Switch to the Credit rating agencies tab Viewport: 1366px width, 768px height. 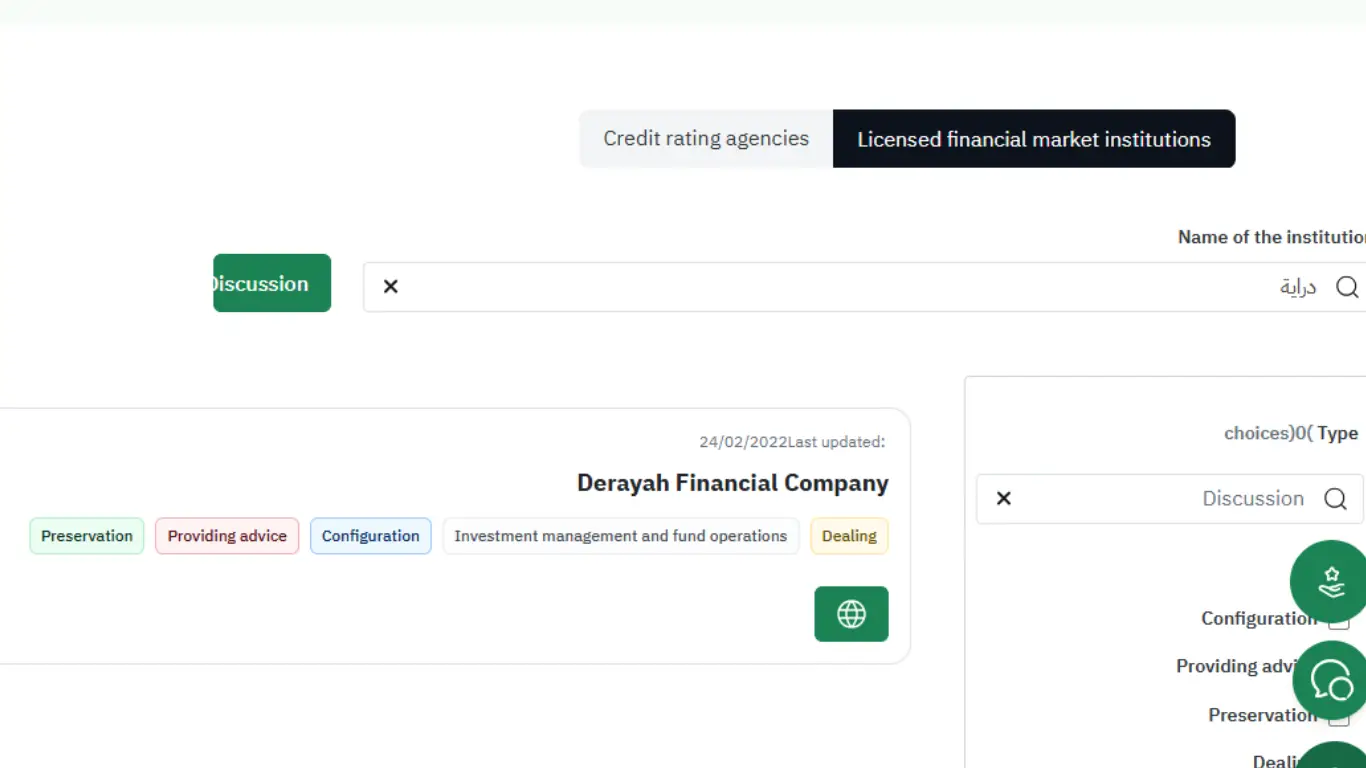tap(706, 139)
